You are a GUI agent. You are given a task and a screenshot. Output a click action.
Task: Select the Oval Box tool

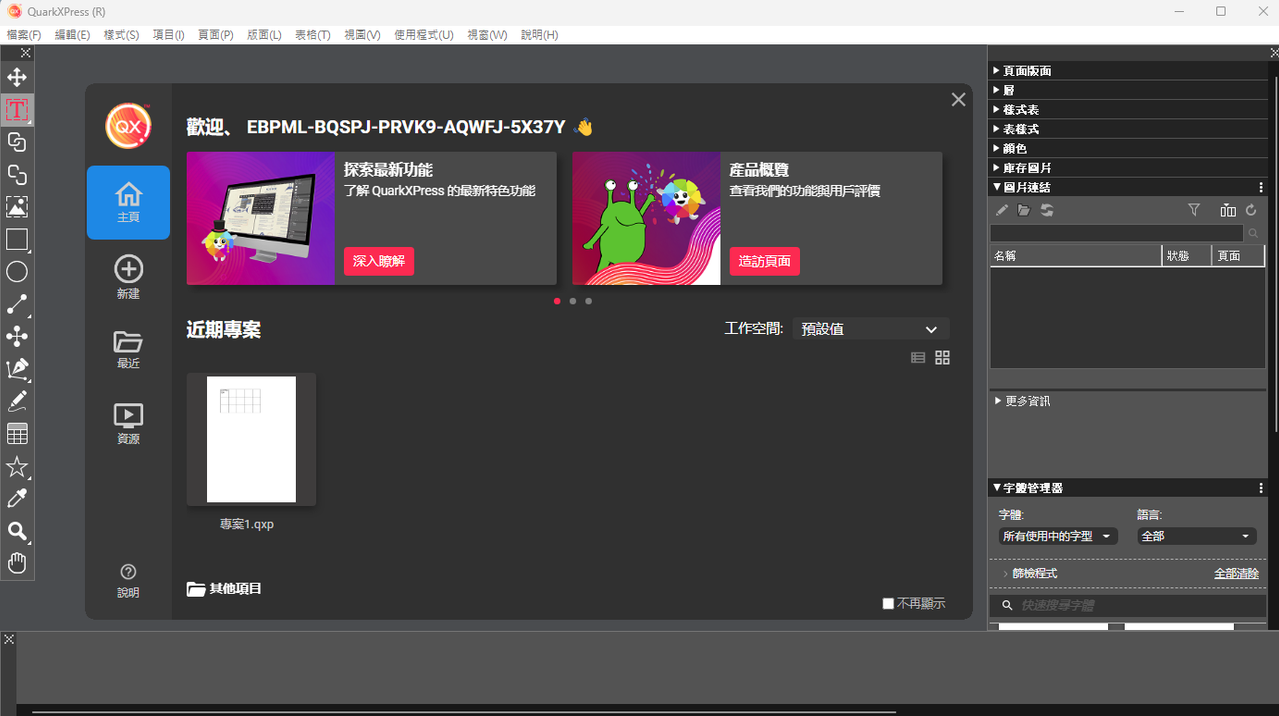pos(17,272)
